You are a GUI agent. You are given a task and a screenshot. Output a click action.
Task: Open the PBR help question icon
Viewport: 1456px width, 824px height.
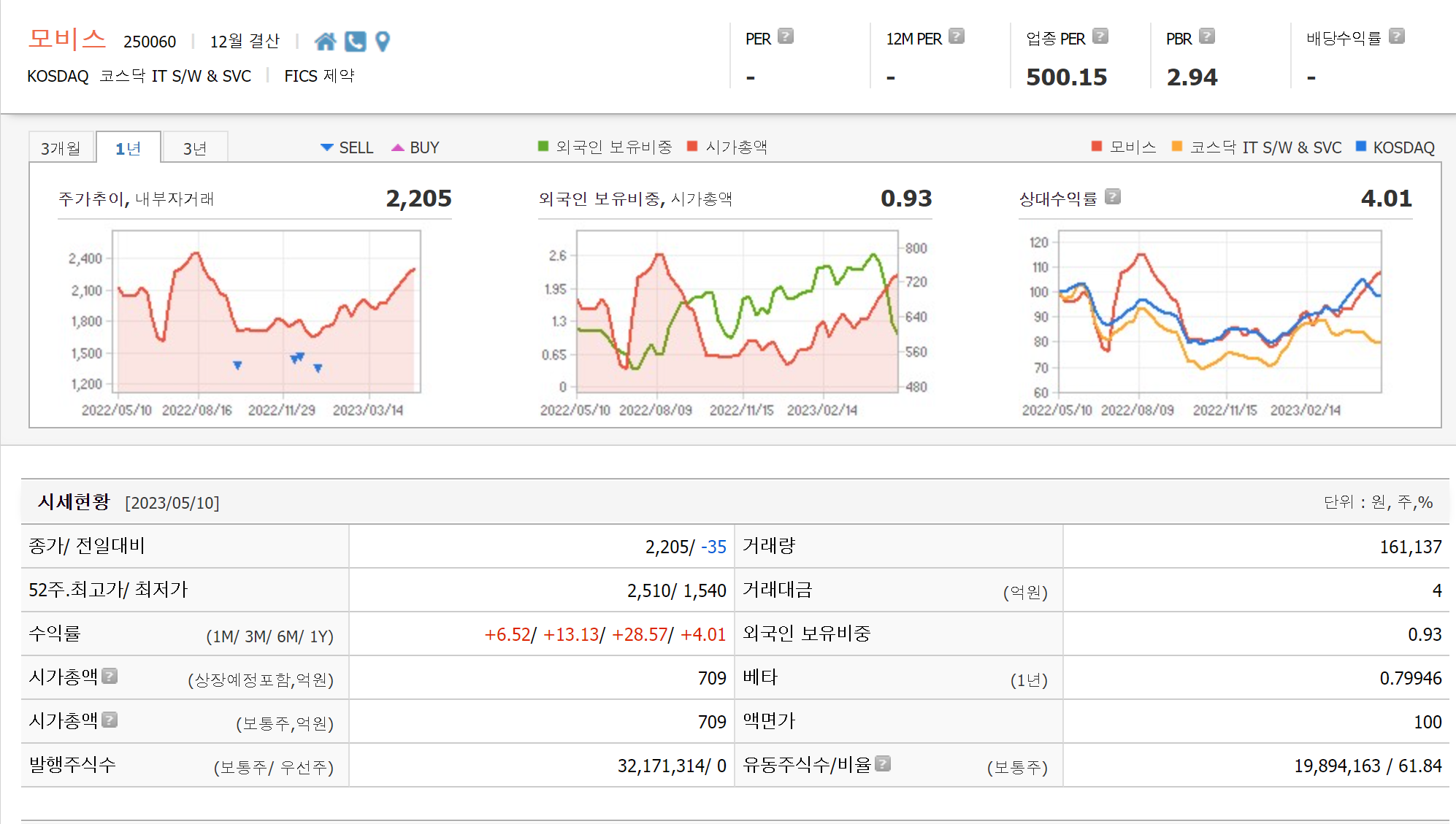pyautogui.click(x=1207, y=36)
